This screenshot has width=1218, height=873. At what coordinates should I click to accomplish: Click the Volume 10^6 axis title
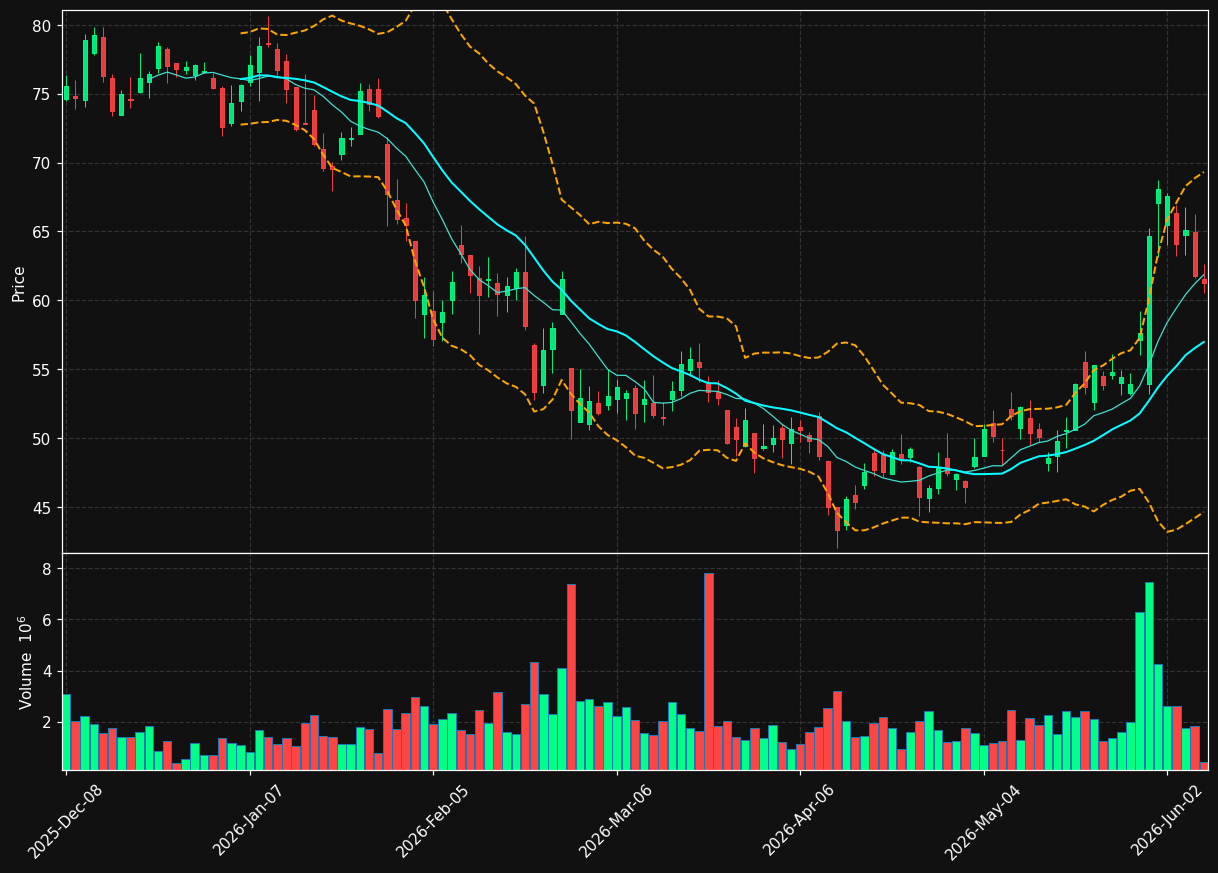(25, 662)
